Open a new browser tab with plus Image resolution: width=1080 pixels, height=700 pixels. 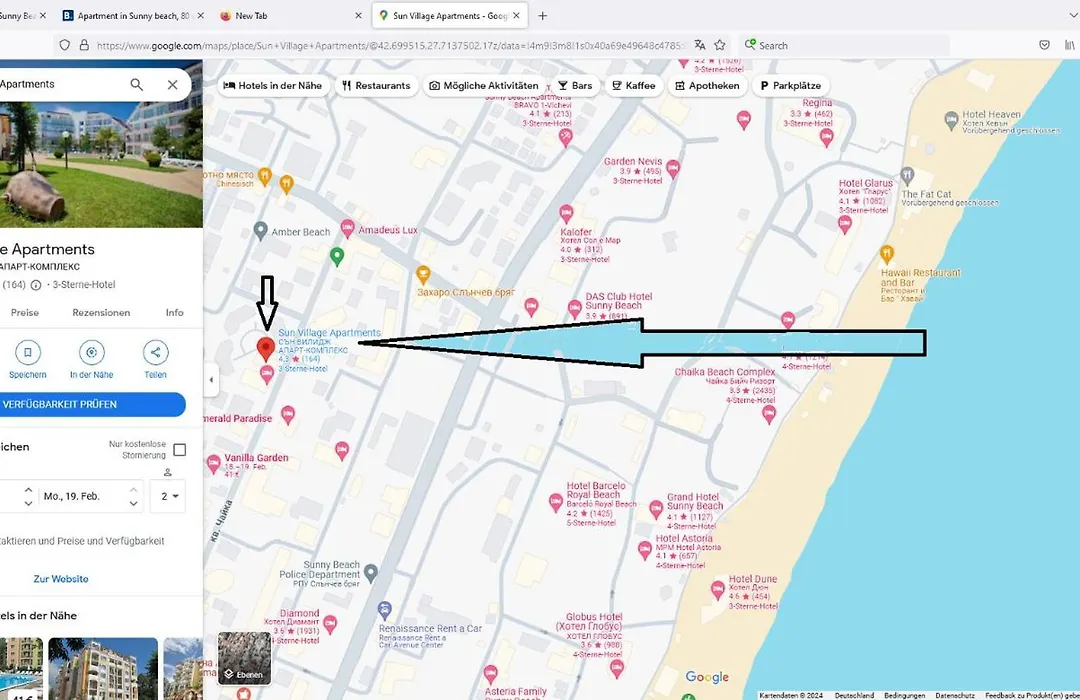(x=543, y=15)
